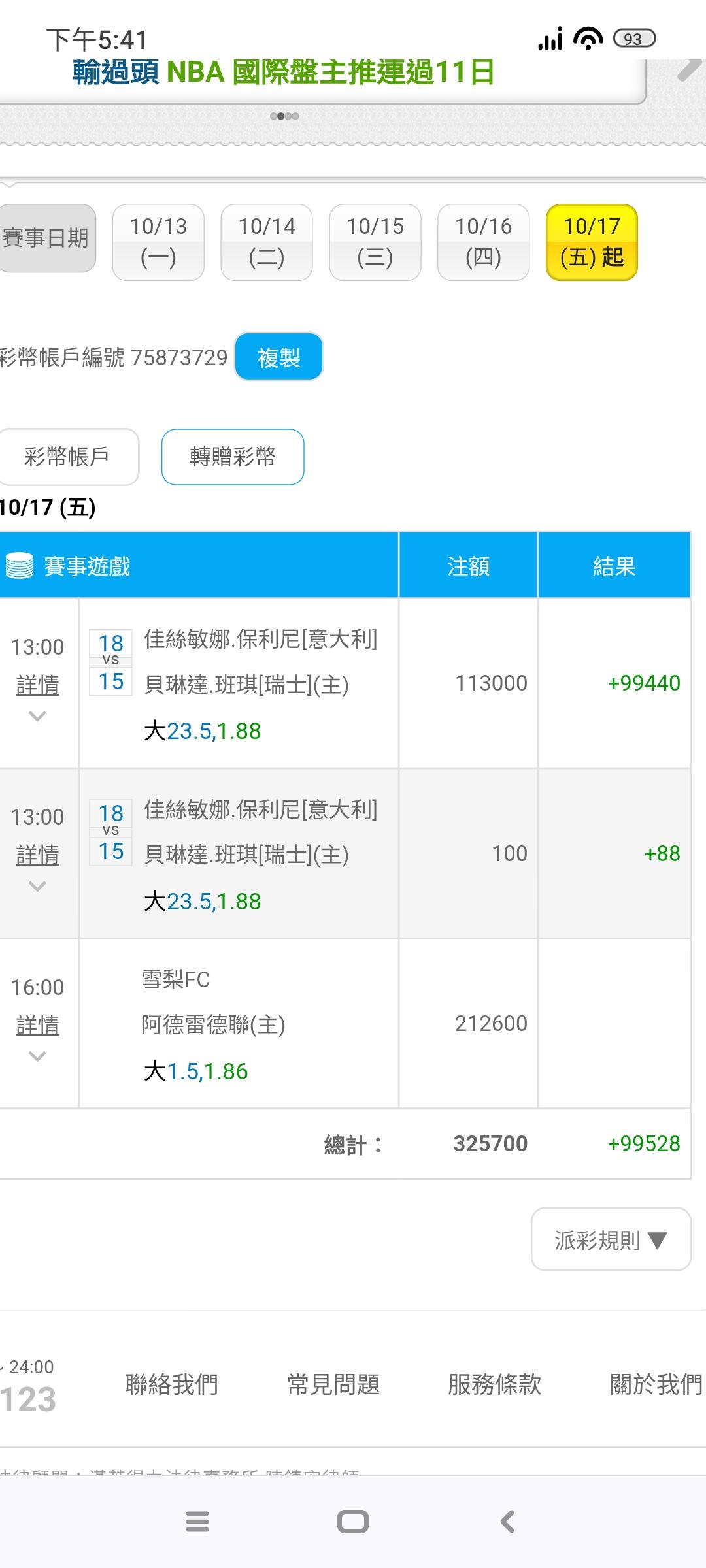Screen dimensions: 706x1568
Task: Select the 10/17 (五) 起 date tab
Action: coord(592,242)
